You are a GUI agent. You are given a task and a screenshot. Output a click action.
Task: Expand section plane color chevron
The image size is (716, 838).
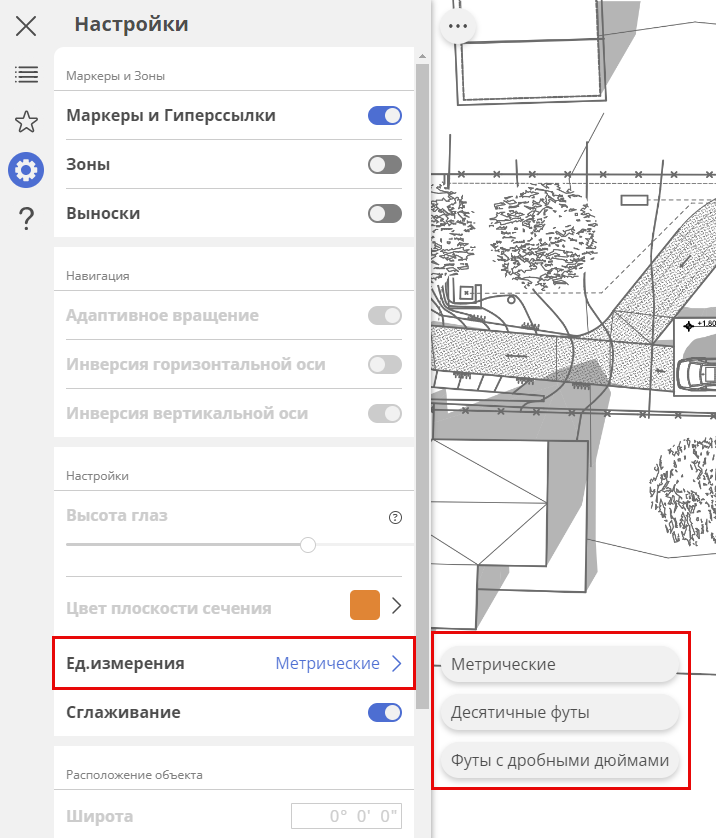[x=396, y=606]
